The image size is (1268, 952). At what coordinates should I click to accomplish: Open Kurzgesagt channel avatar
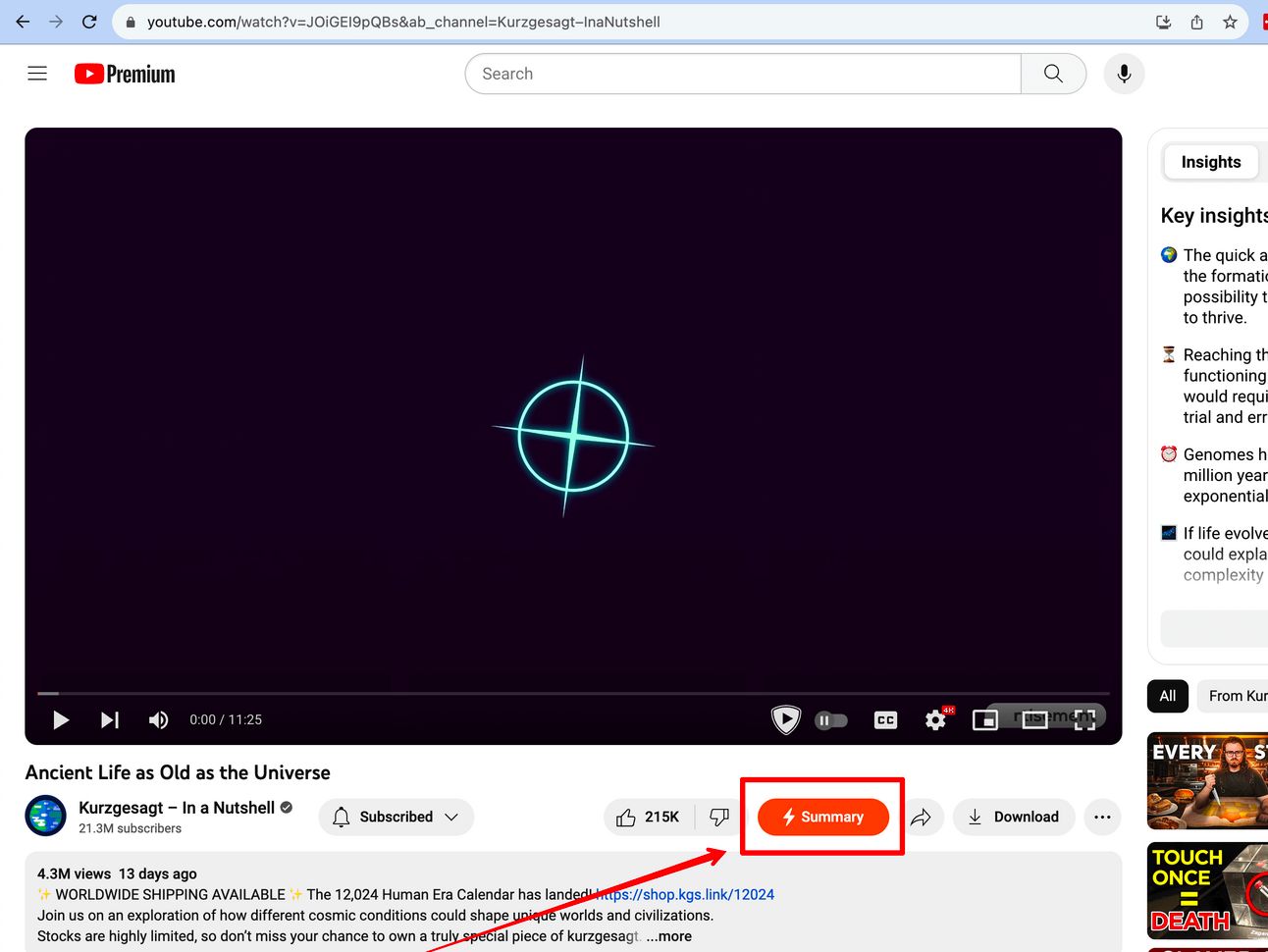coord(45,817)
